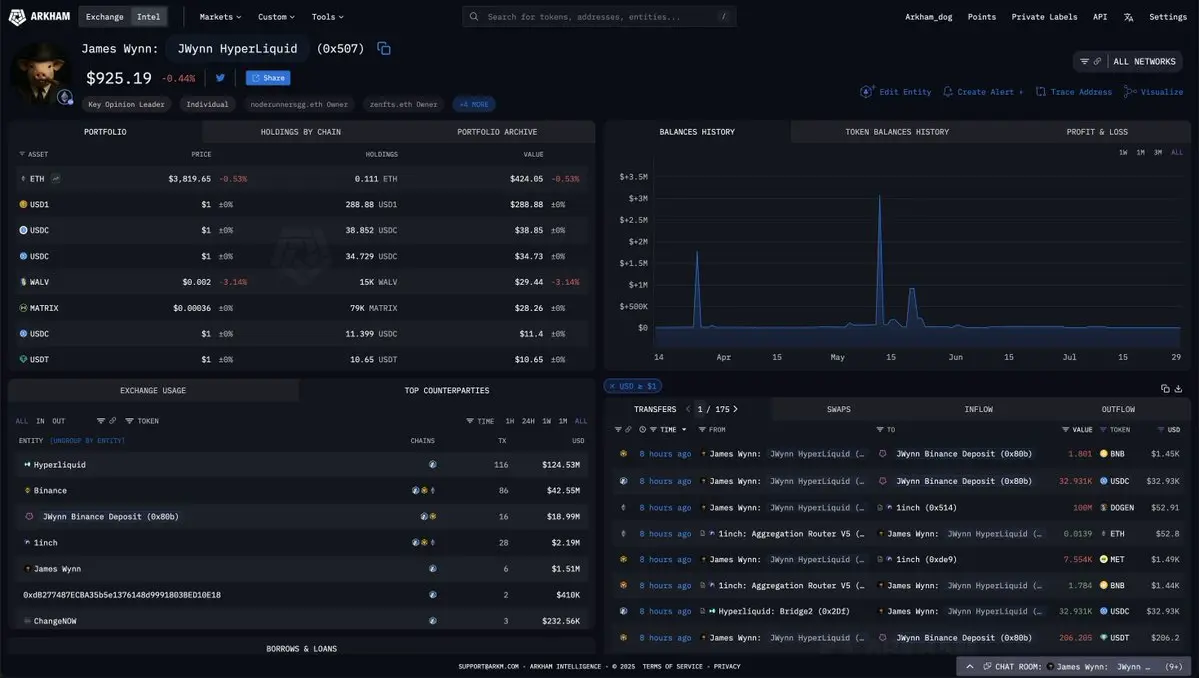1199x678 pixels.
Task: Open Terms of Service footer link
Action: tap(672, 667)
